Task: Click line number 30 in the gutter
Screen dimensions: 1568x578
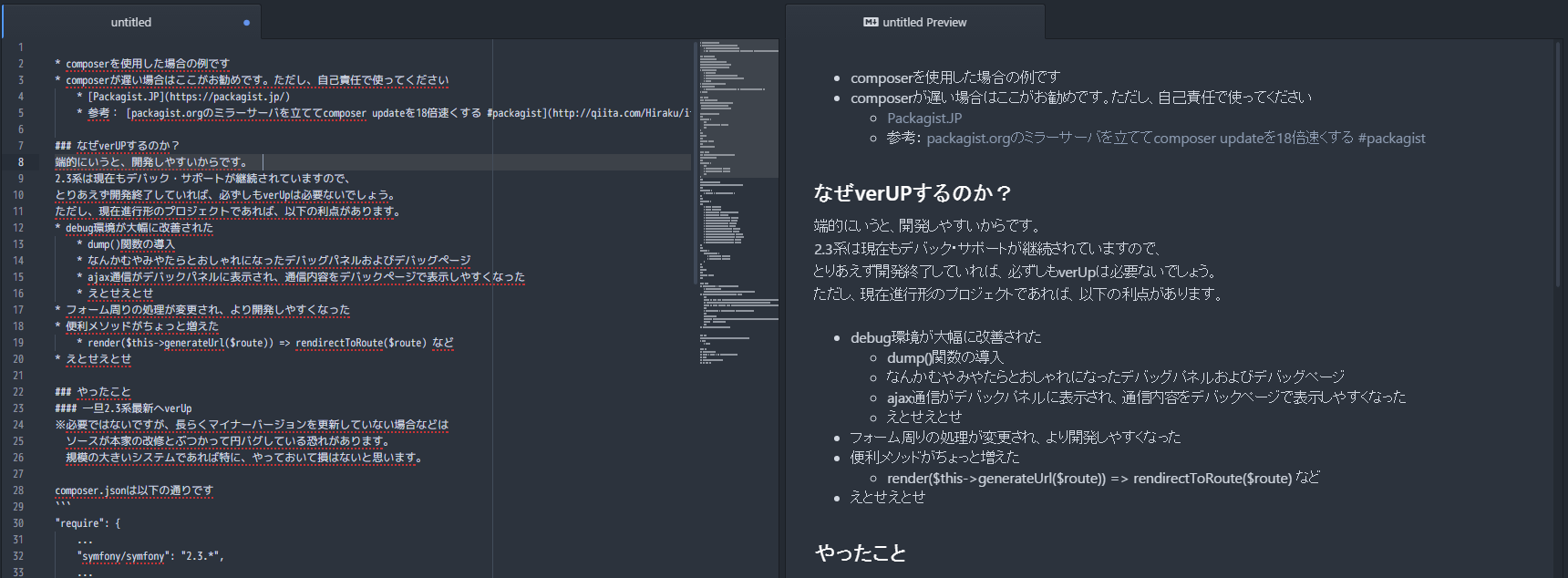Action: click(18, 523)
